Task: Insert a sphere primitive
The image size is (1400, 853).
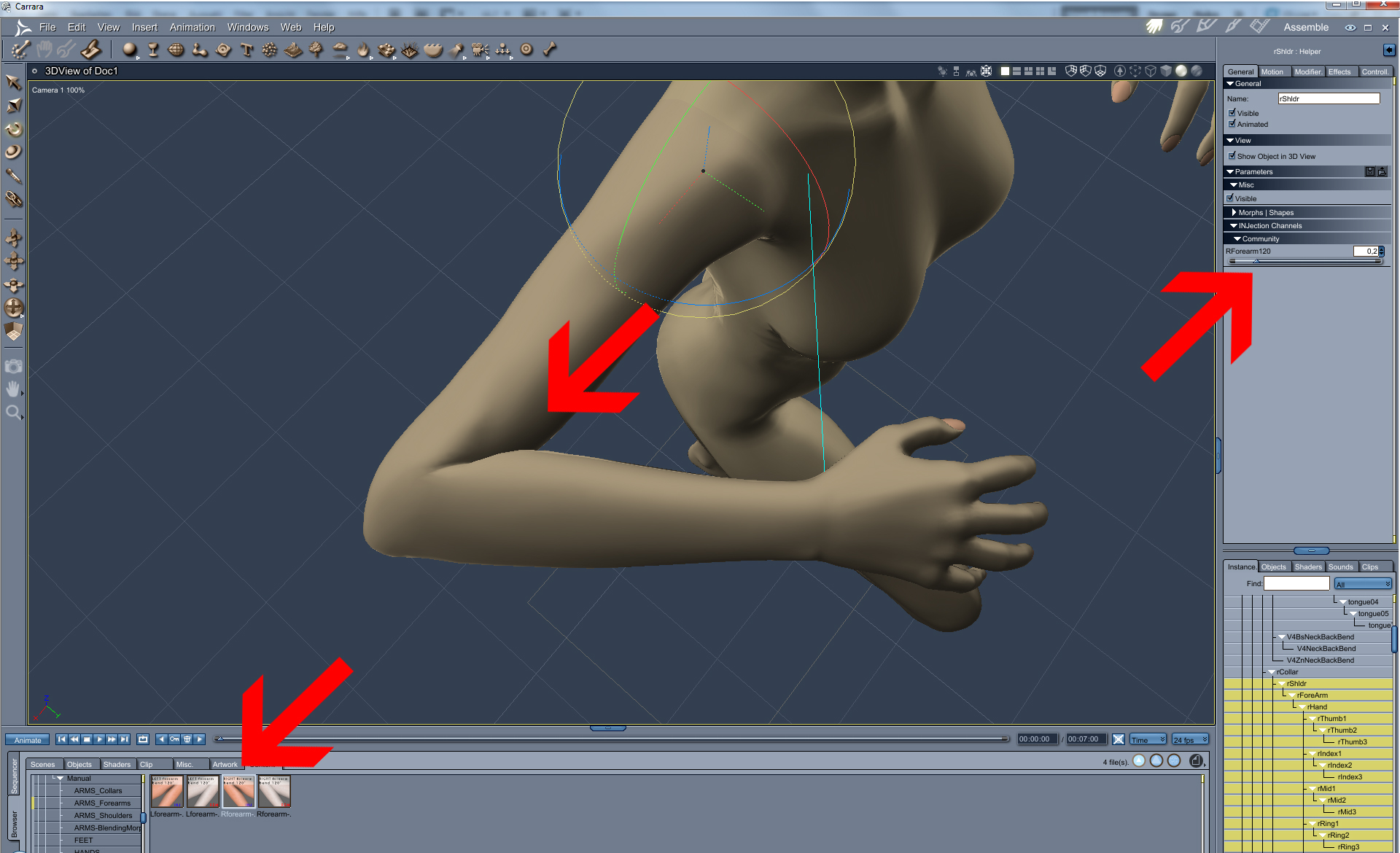Action: point(130,50)
